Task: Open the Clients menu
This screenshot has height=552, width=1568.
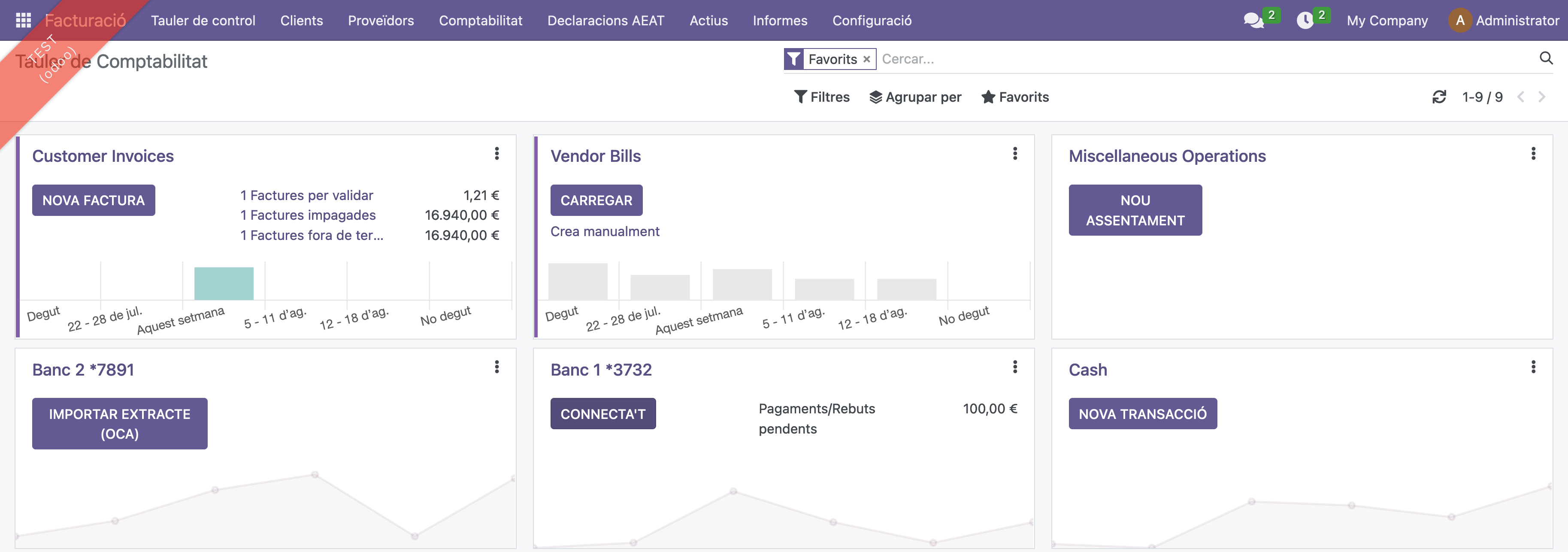Action: click(301, 20)
